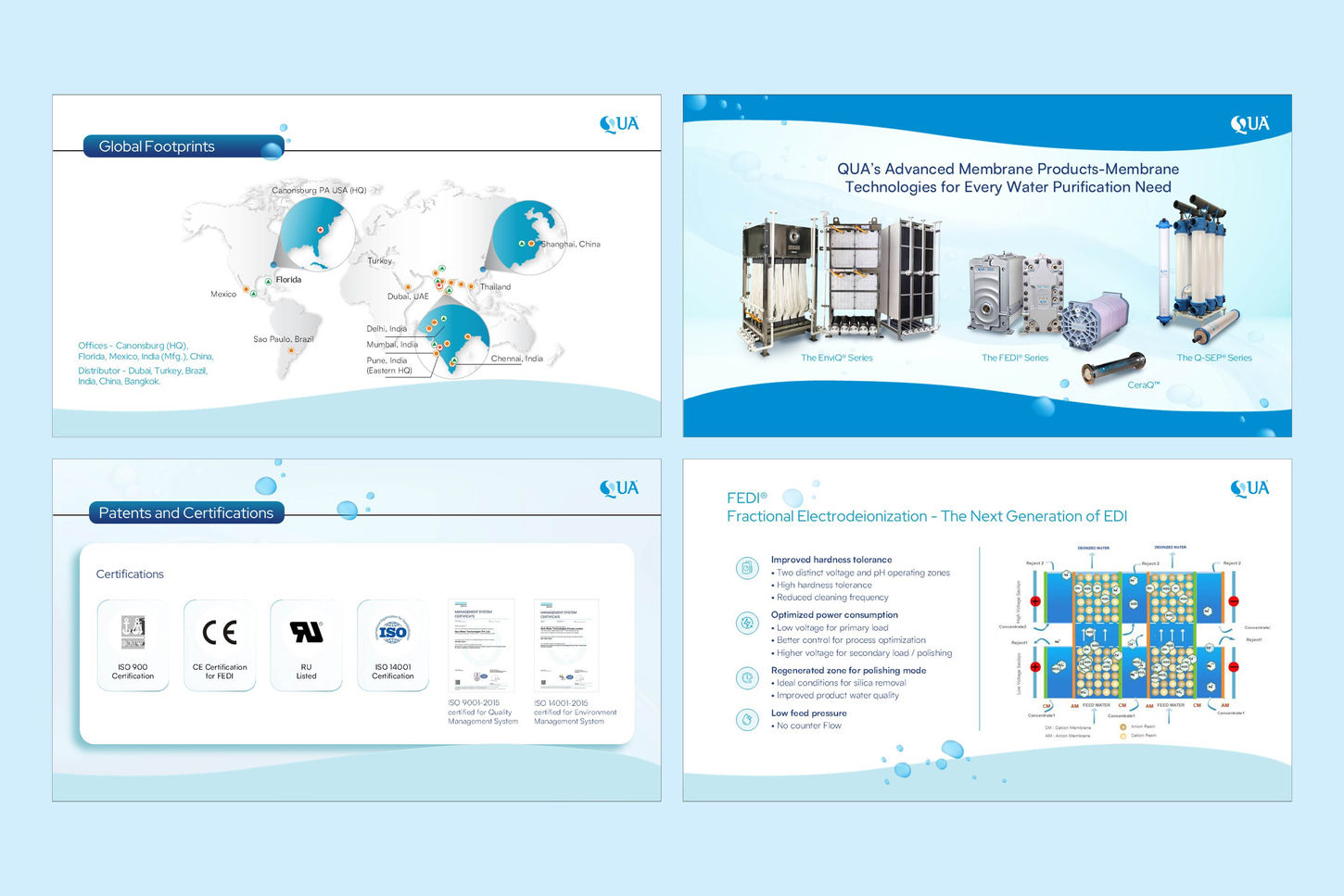Click the Florida map label
This screenshot has height=896, width=1344.
288,280
